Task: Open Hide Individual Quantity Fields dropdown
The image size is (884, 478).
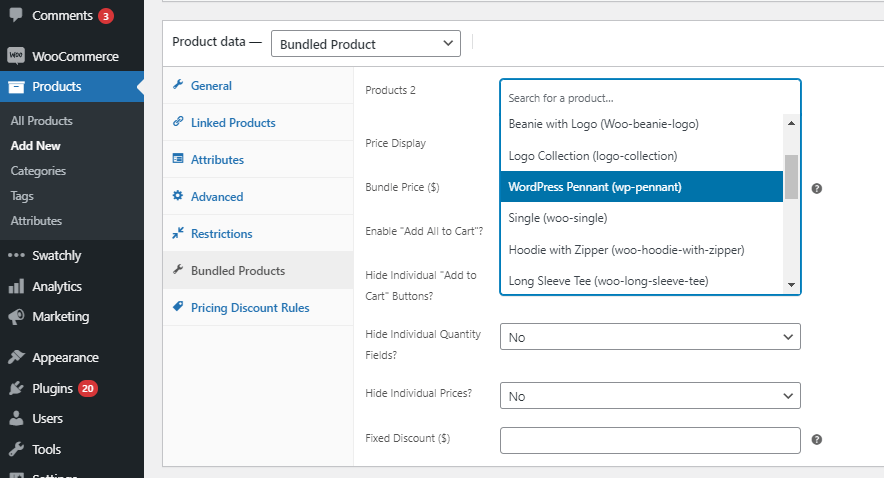Action: pos(650,337)
